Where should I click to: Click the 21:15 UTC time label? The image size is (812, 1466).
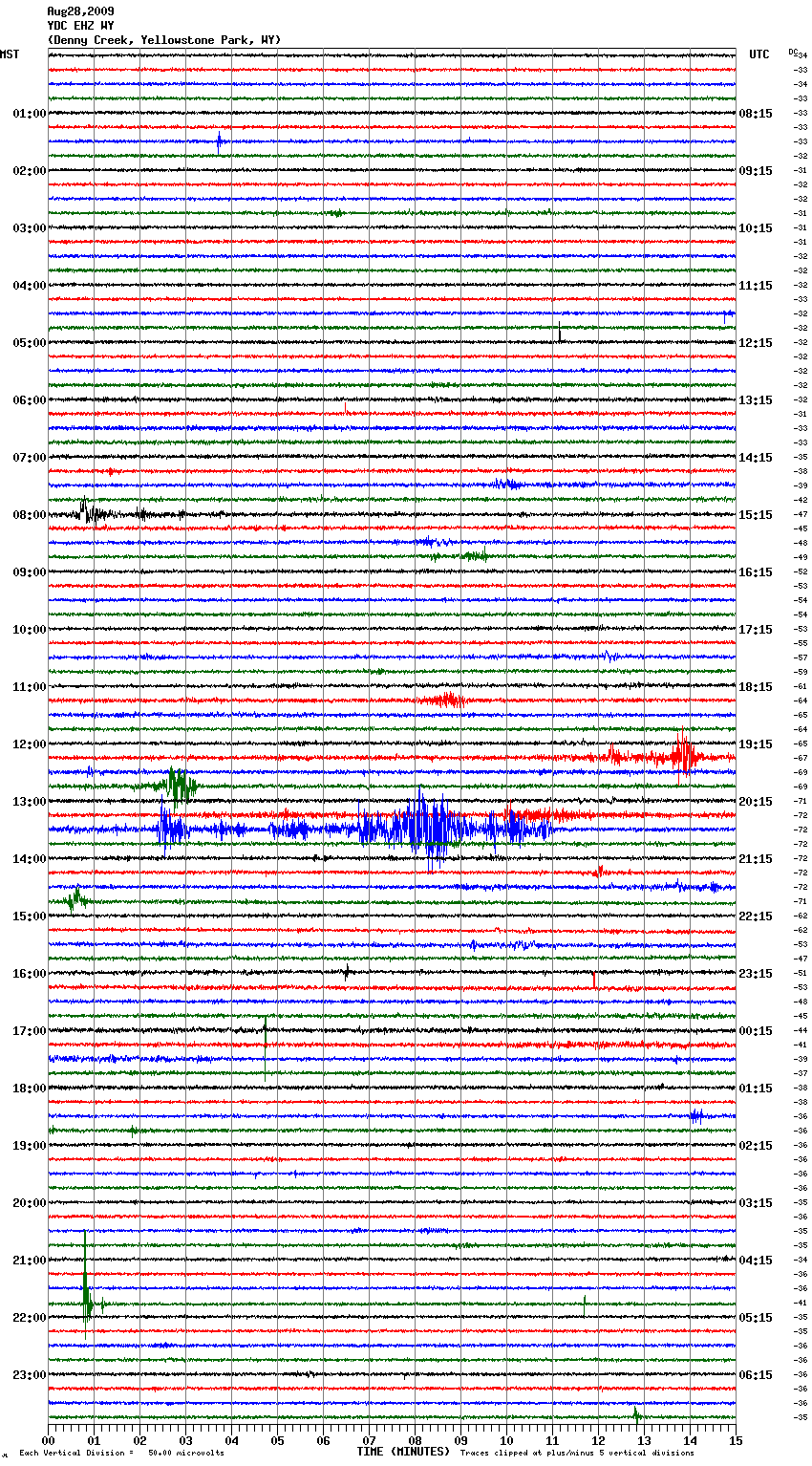pos(756,859)
